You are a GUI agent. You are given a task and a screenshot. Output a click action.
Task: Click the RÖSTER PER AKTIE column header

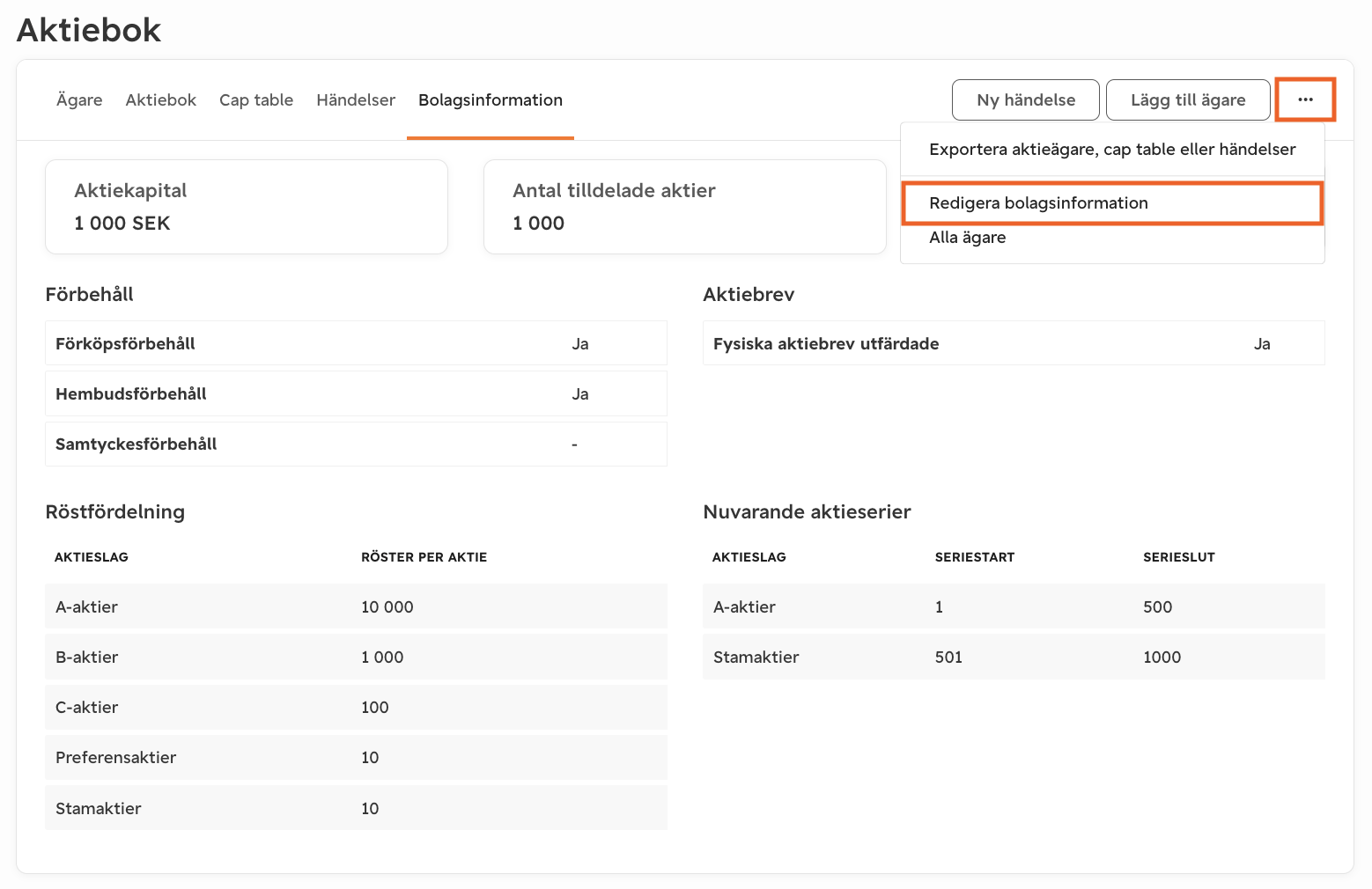coord(424,557)
